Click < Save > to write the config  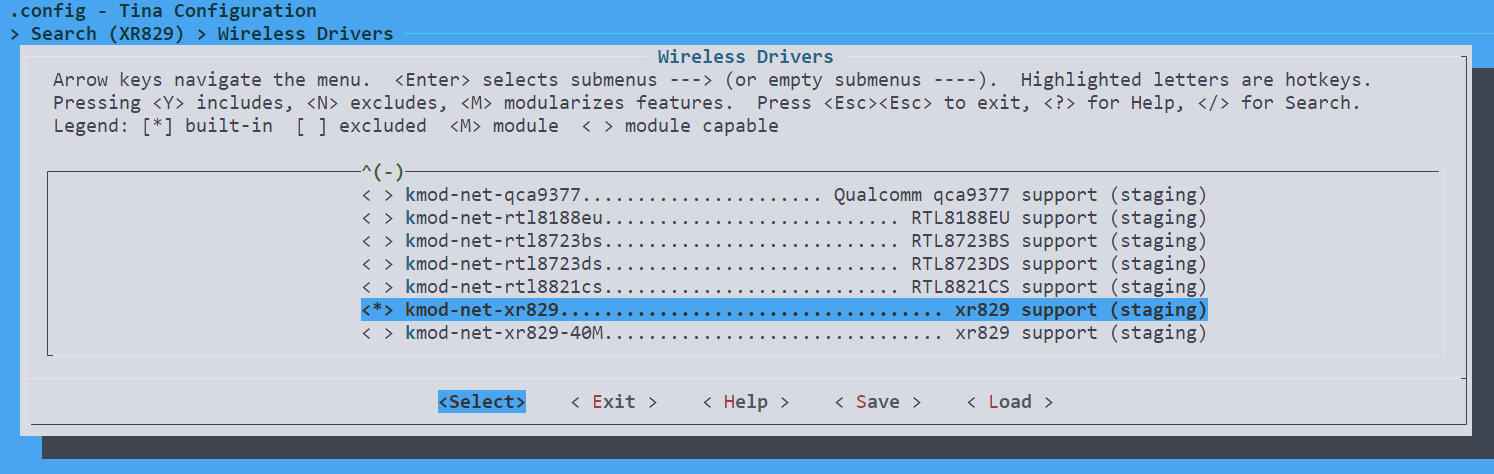878,402
